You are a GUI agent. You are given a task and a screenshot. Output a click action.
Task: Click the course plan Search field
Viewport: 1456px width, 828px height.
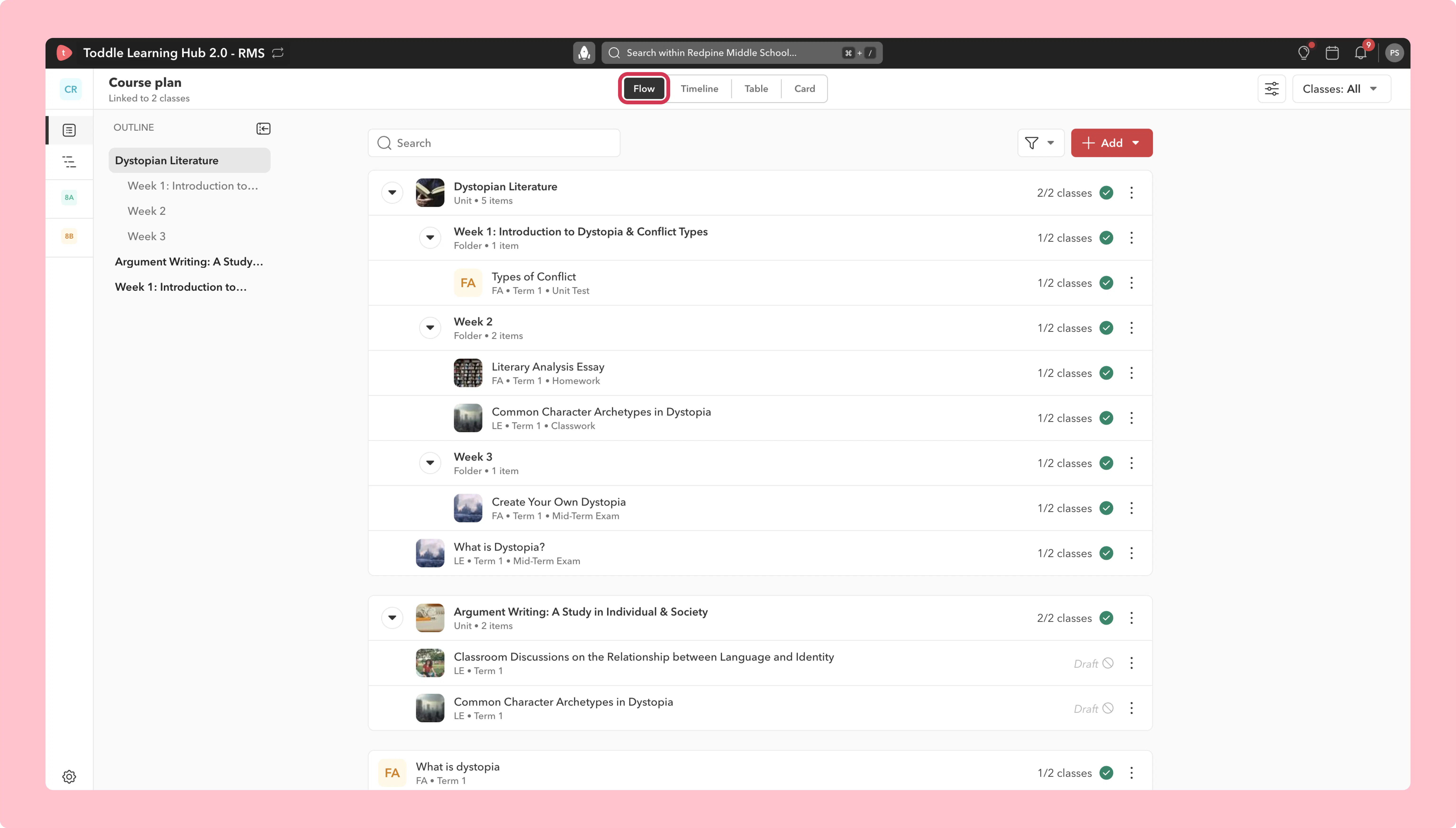tap(494, 143)
